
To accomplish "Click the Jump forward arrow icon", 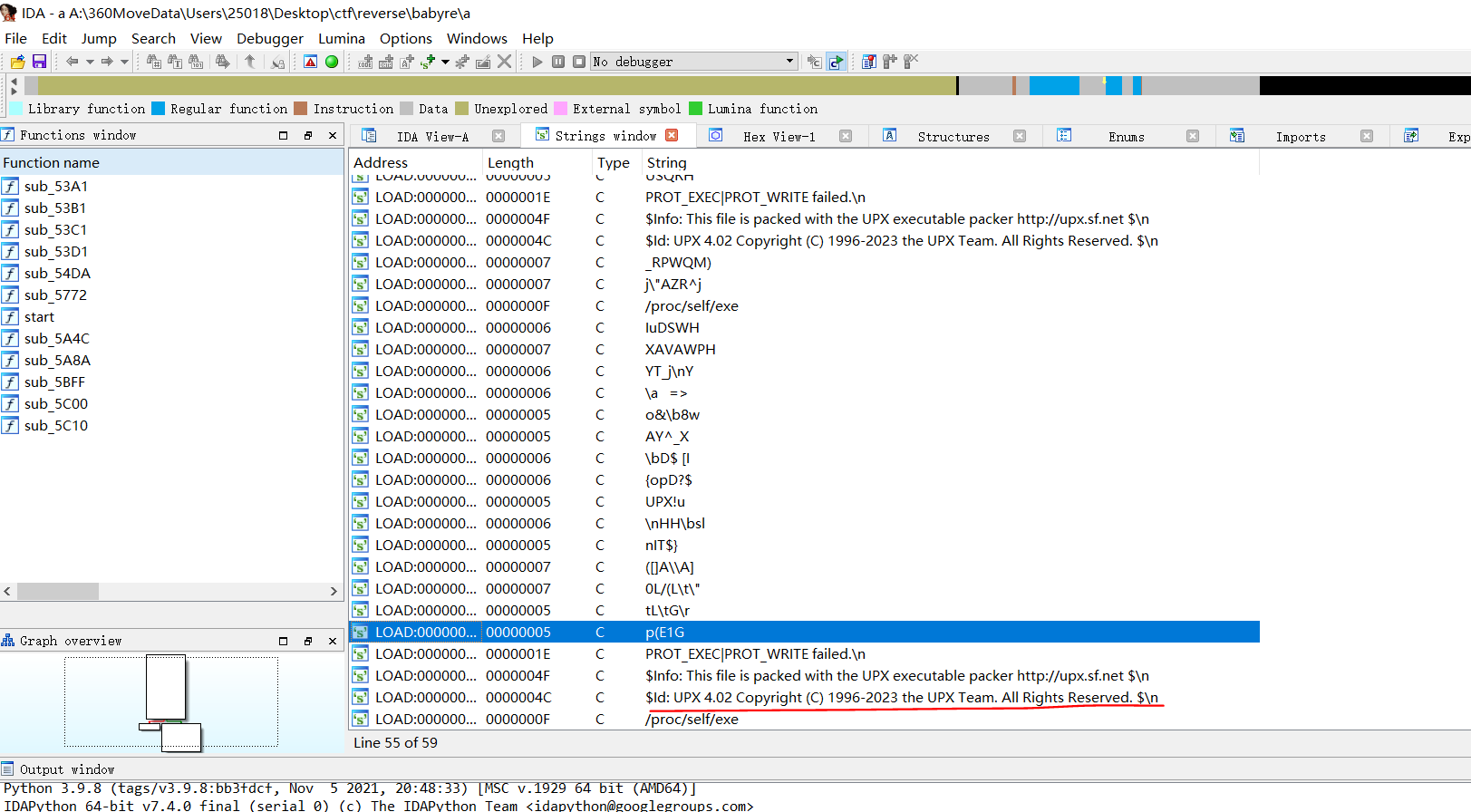I will pyautogui.click(x=107, y=62).
